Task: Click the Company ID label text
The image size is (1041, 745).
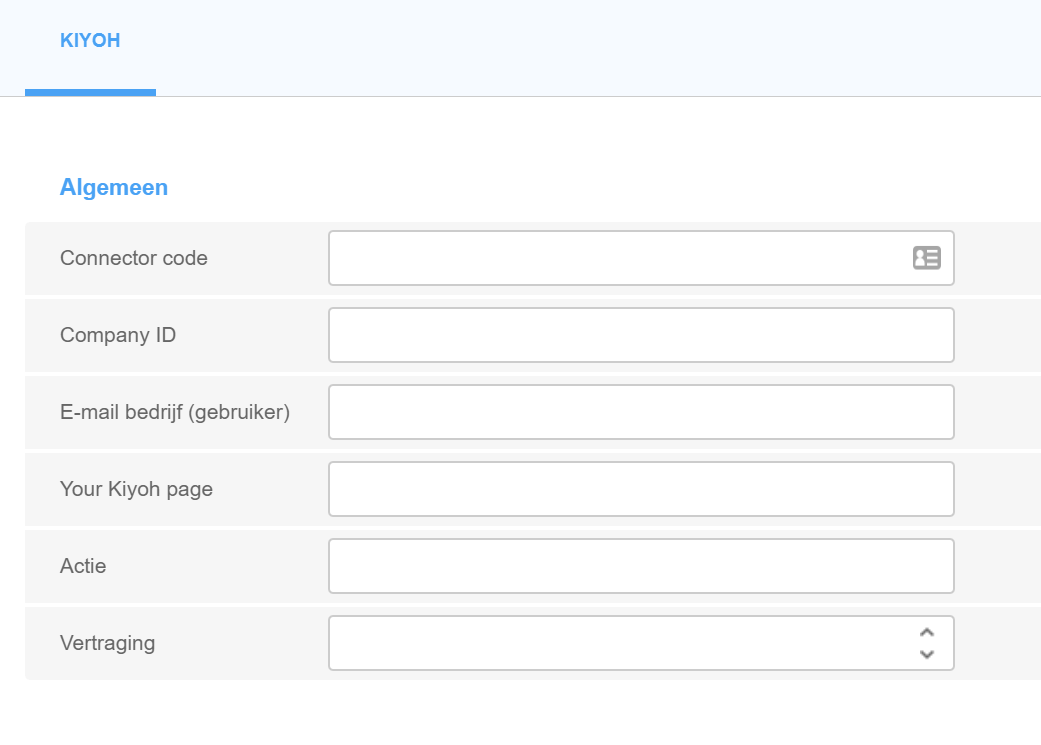Action: tap(118, 335)
